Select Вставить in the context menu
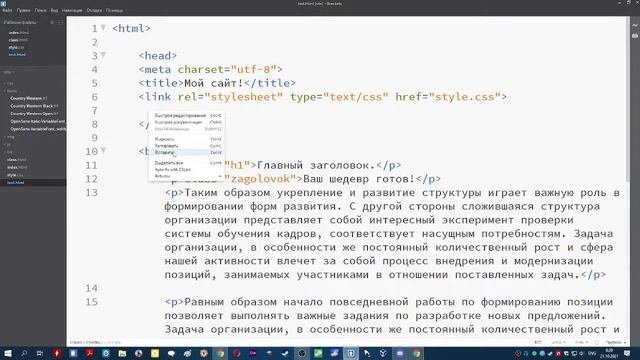 click(x=186, y=152)
